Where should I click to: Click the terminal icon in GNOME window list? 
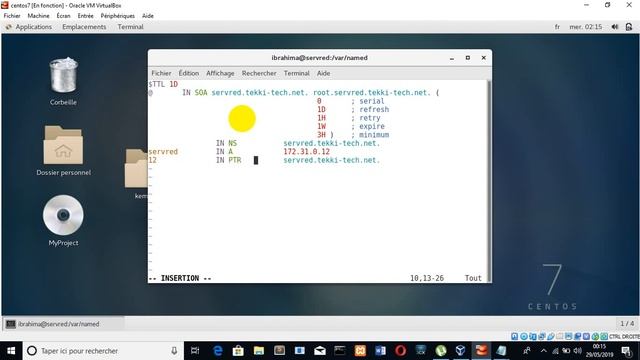click(x=11, y=324)
